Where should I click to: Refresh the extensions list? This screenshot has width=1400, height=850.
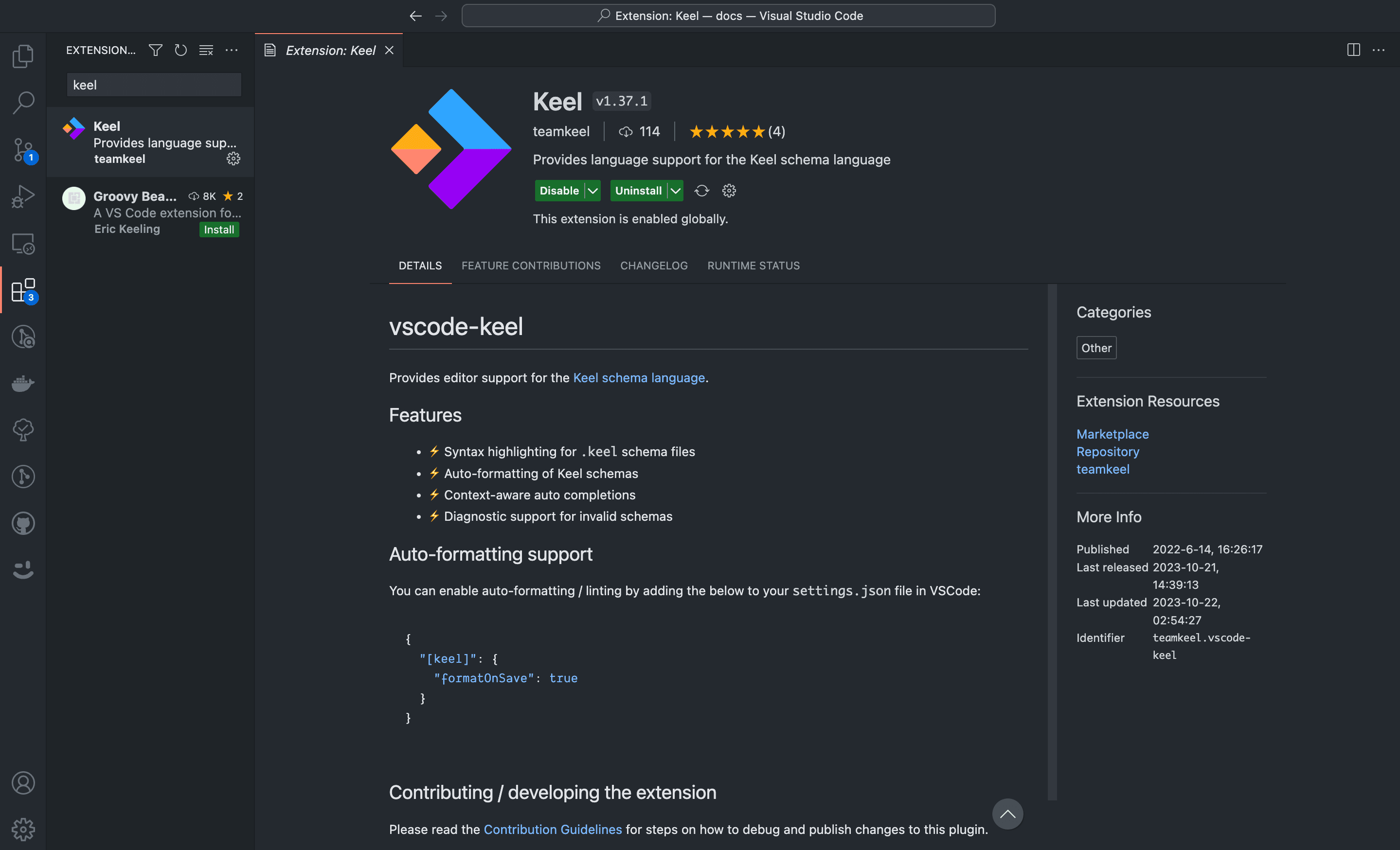point(180,50)
